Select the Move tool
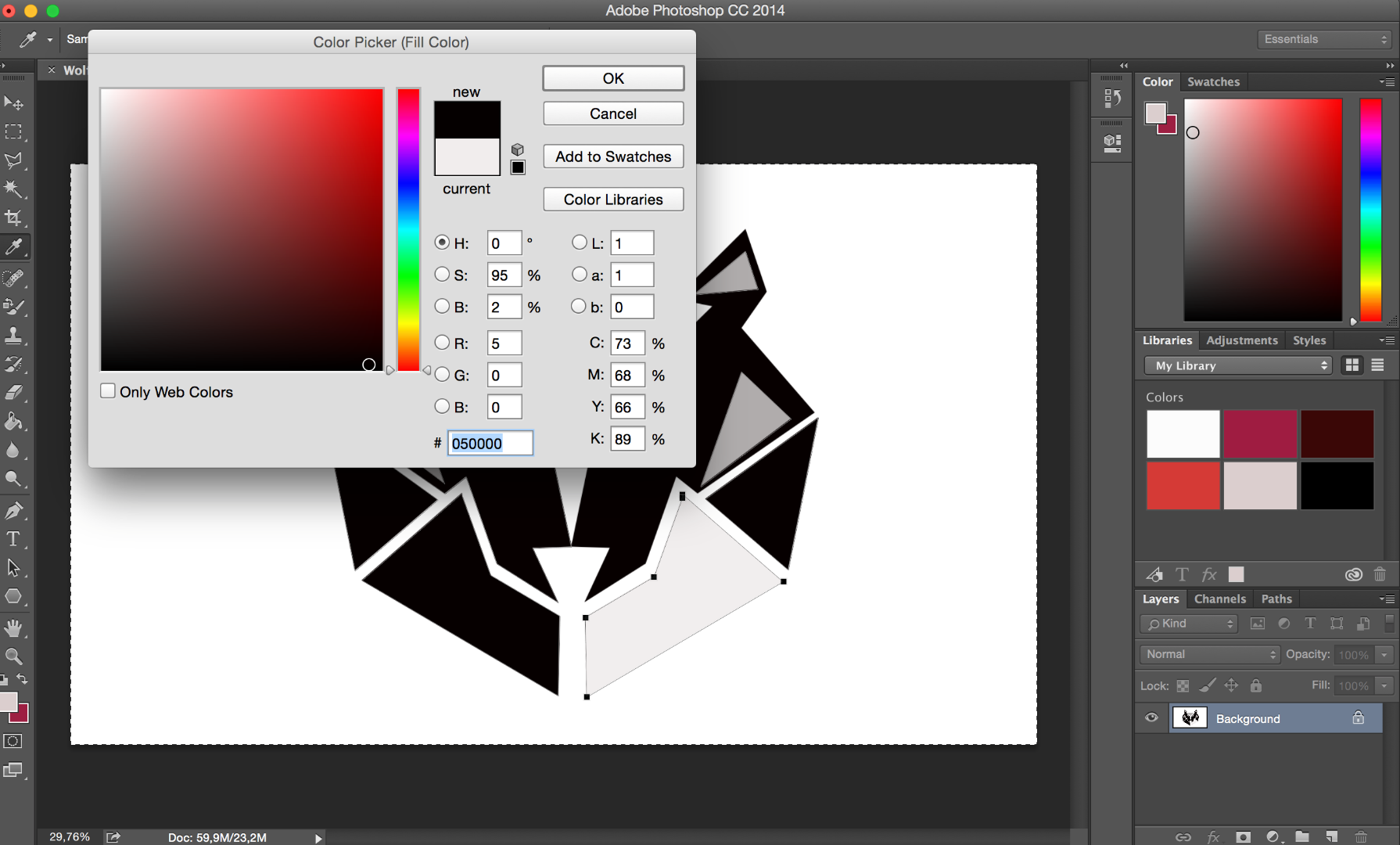This screenshot has width=1400, height=845. [x=13, y=103]
